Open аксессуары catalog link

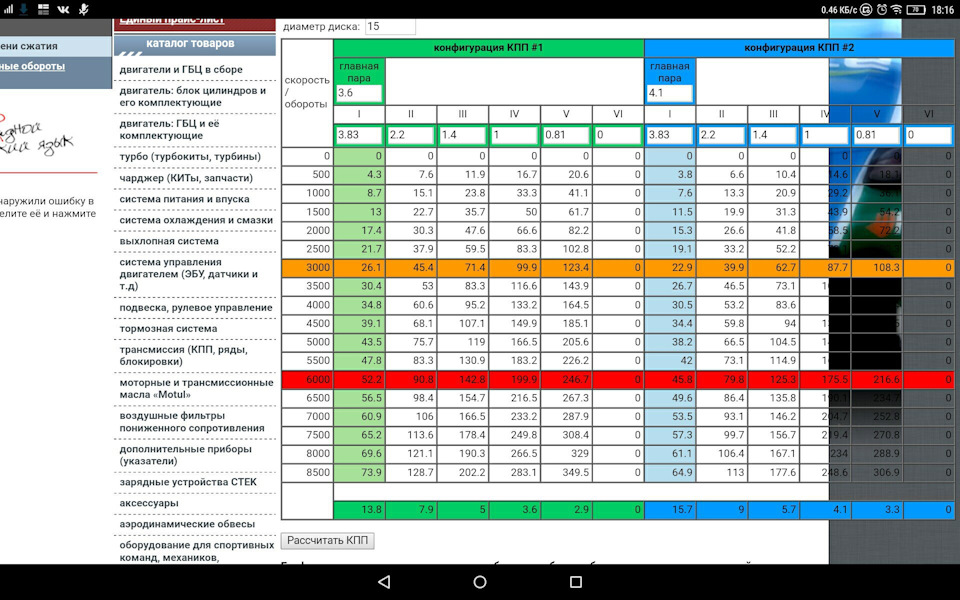pyautogui.click(x=149, y=503)
